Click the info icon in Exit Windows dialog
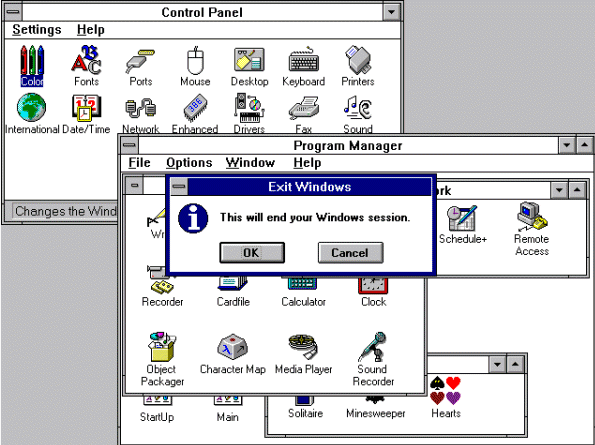This screenshot has width=595, height=445. coord(193,219)
